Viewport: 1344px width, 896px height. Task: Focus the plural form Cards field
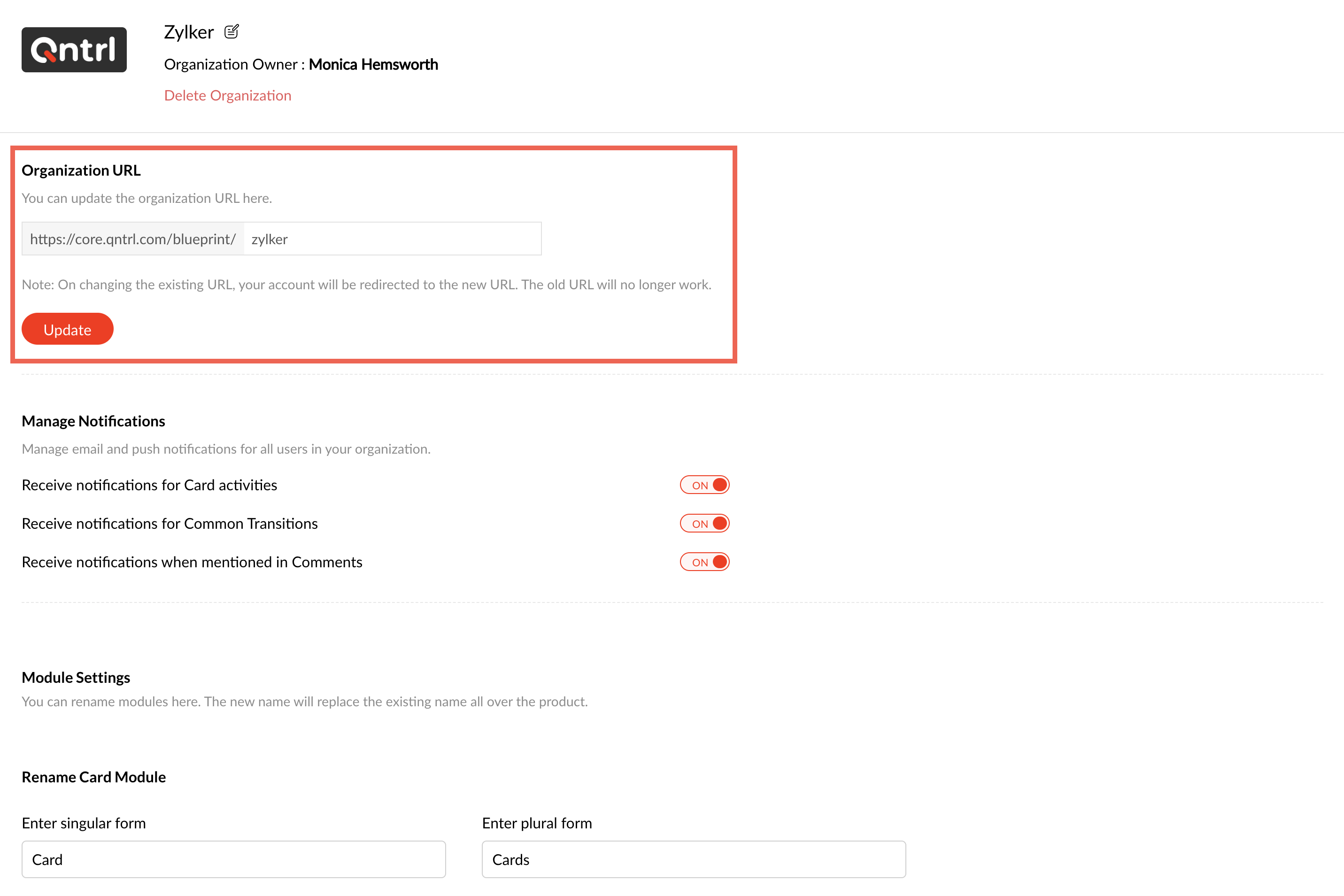pyautogui.click(x=693, y=859)
